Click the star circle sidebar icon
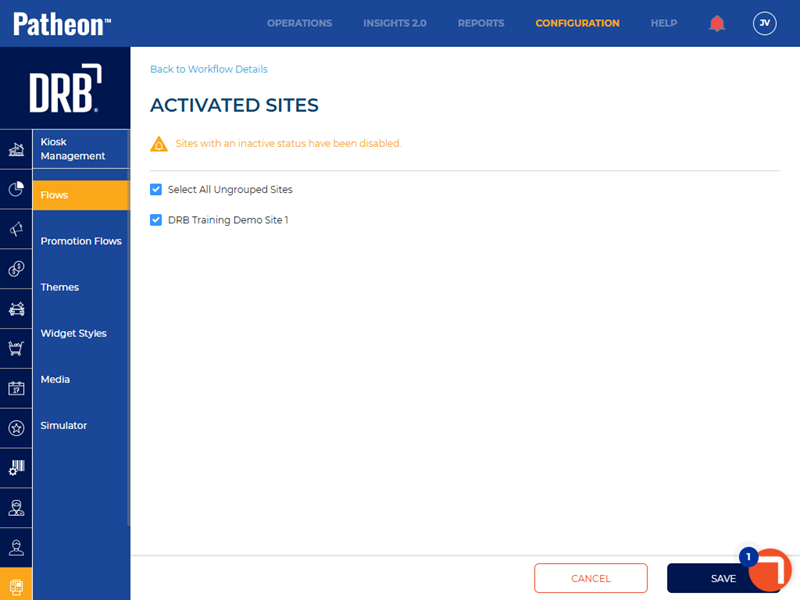The width and height of the screenshot is (800, 600). [16, 428]
